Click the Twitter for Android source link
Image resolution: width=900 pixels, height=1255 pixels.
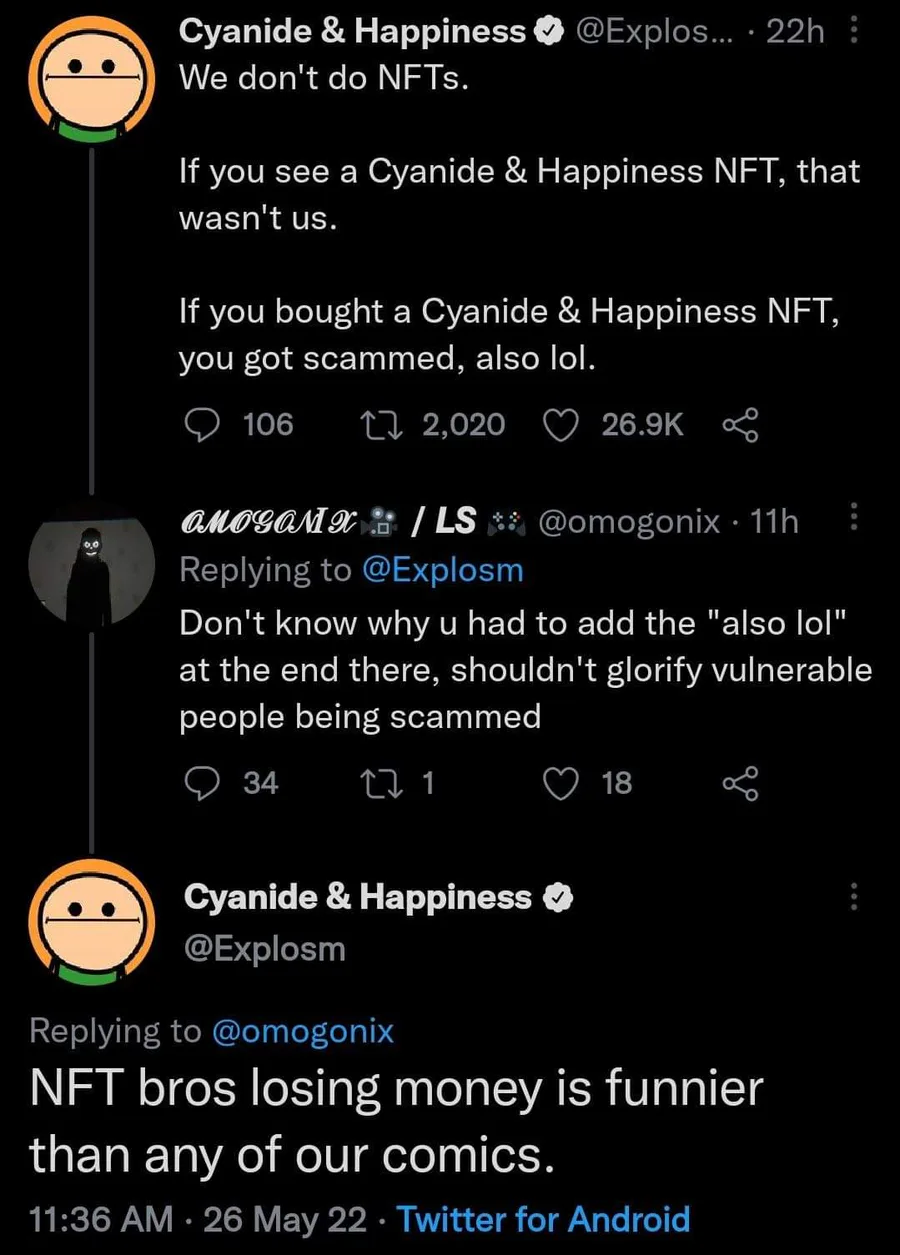[543, 1219]
